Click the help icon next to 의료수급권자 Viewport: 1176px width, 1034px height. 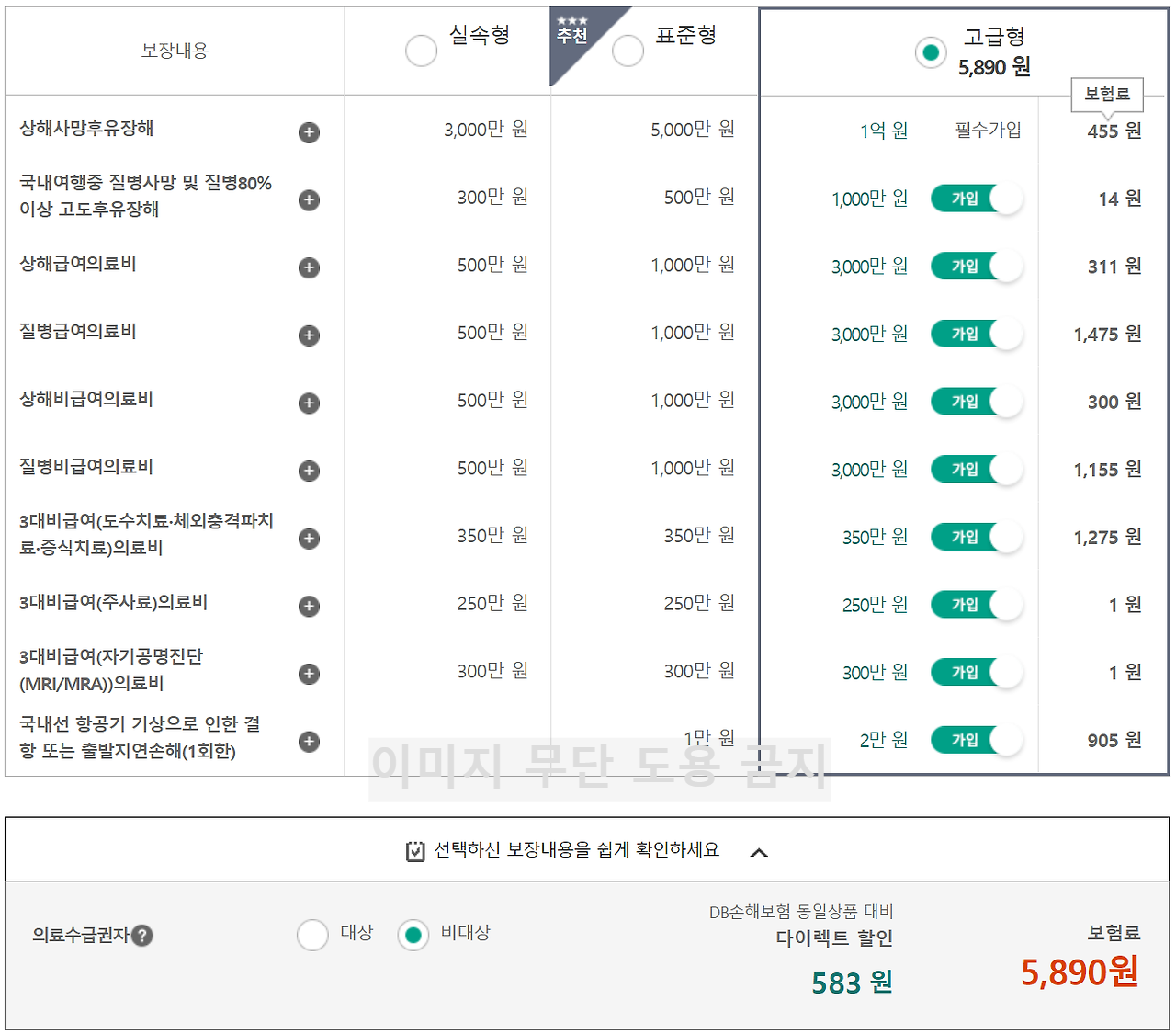click(x=143, y=935)
